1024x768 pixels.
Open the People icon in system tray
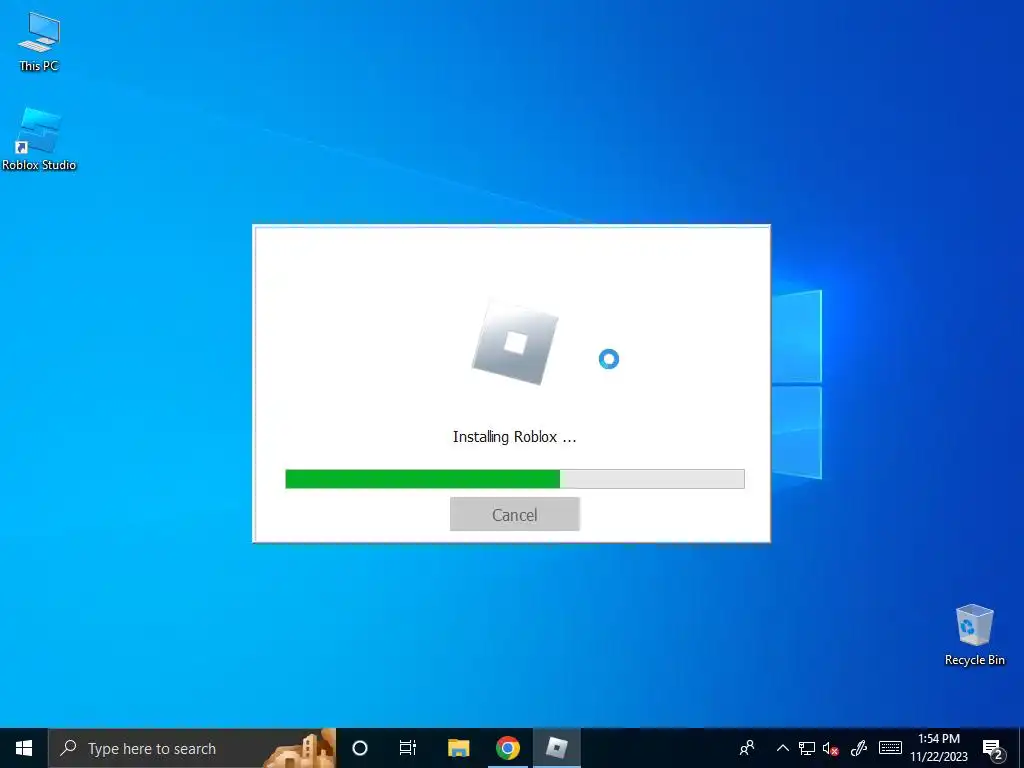click(x=747, y=748)
